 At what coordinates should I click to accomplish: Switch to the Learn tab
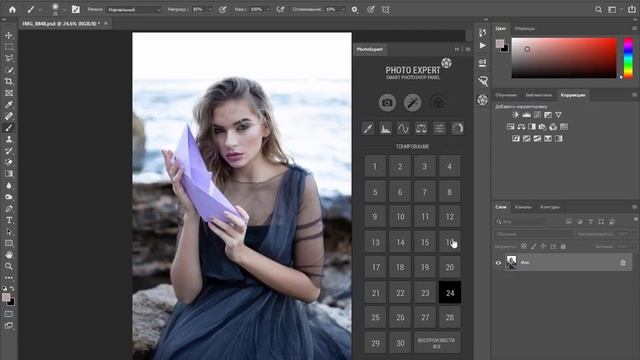click(506, 95)
